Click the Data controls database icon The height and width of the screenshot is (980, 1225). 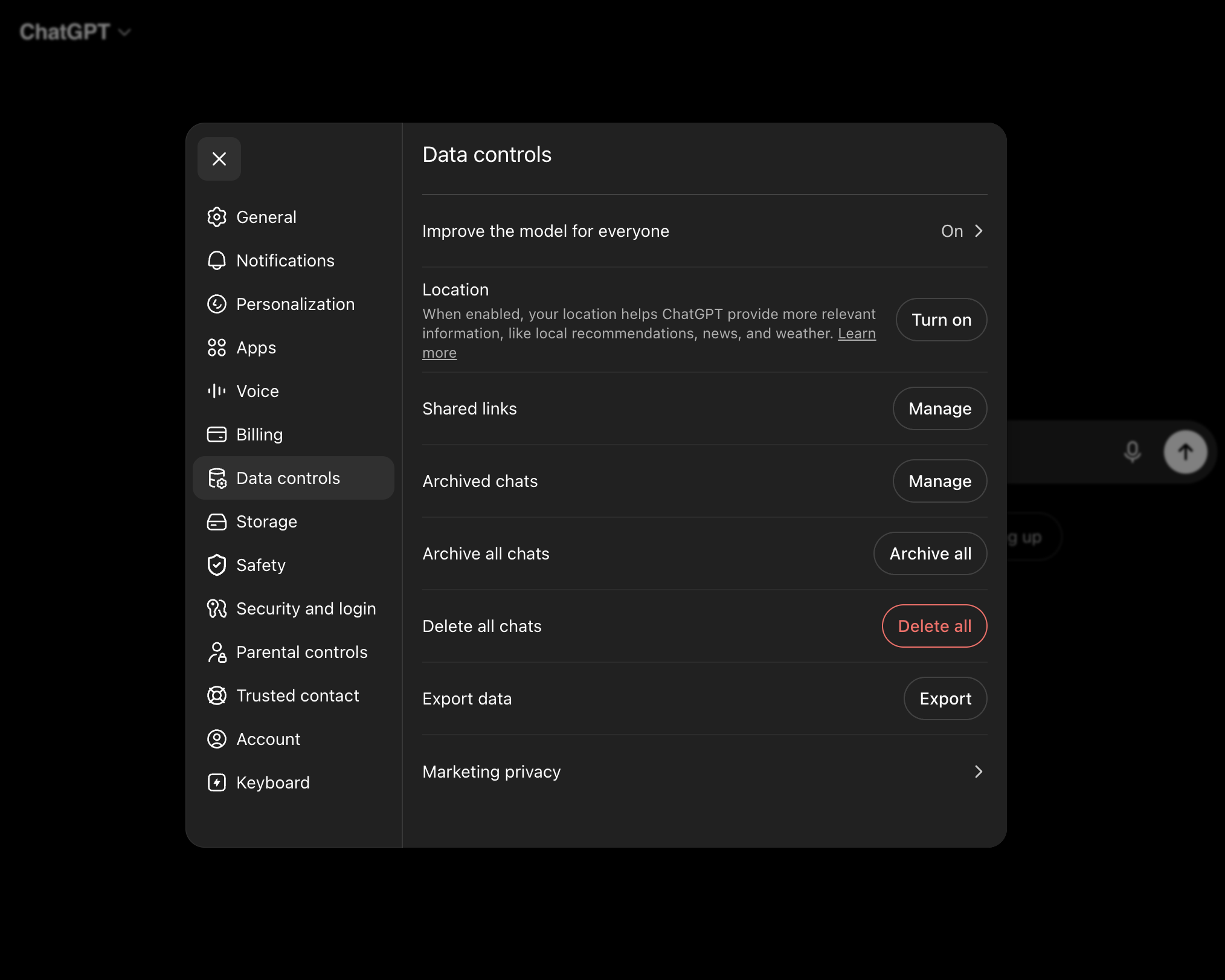217,478
